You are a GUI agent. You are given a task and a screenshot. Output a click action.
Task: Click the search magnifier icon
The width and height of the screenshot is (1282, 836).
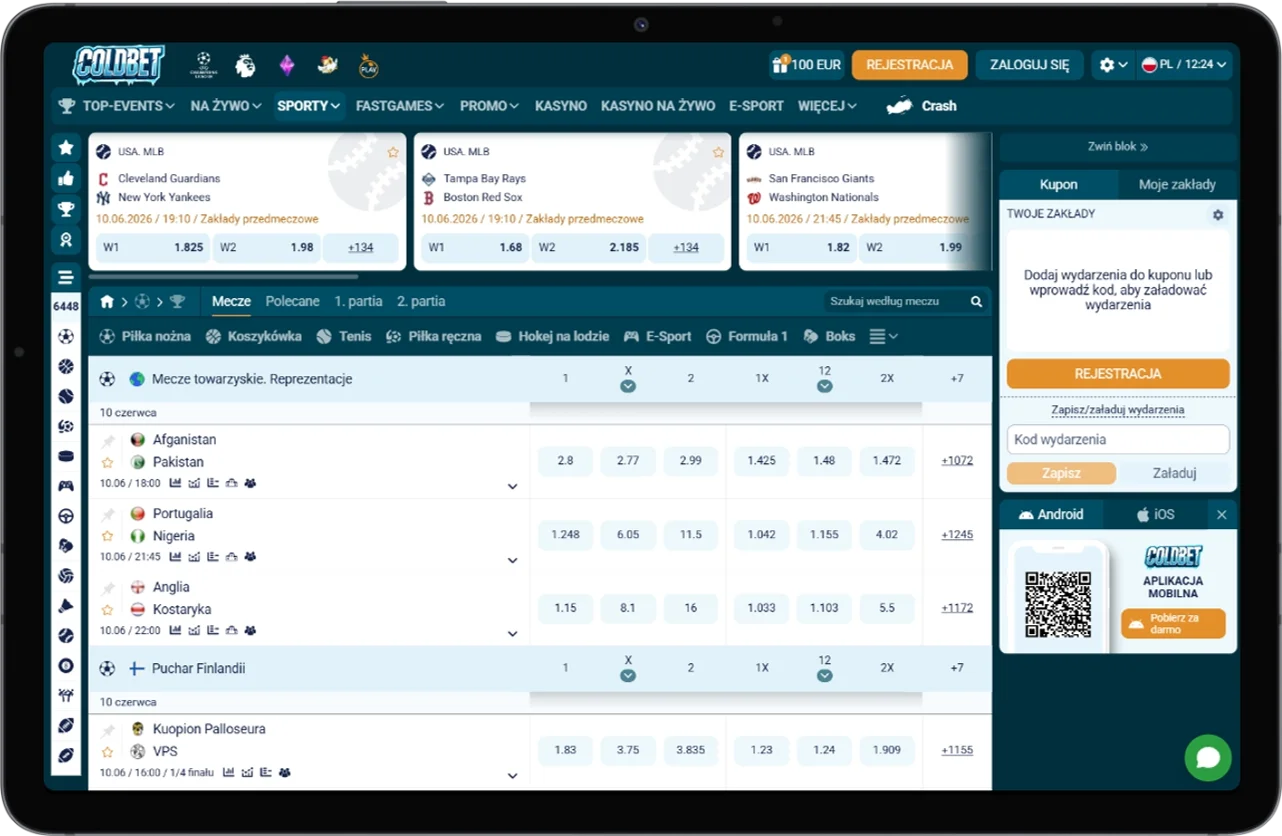[976, 301]
